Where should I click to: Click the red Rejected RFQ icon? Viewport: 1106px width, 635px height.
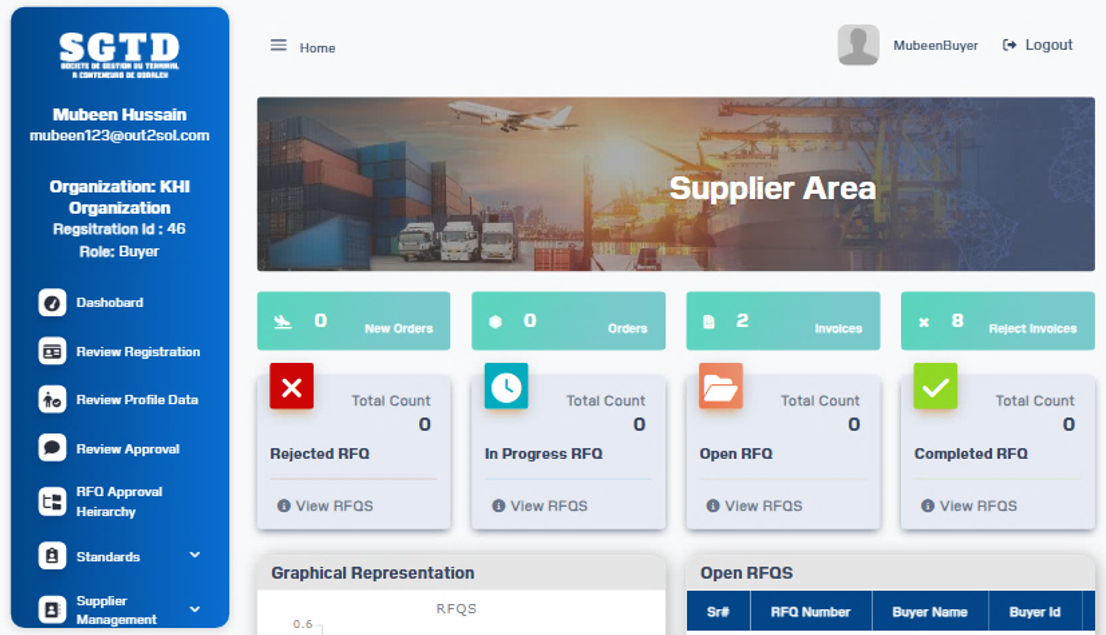pyautogui.click(x=291, y=387)
